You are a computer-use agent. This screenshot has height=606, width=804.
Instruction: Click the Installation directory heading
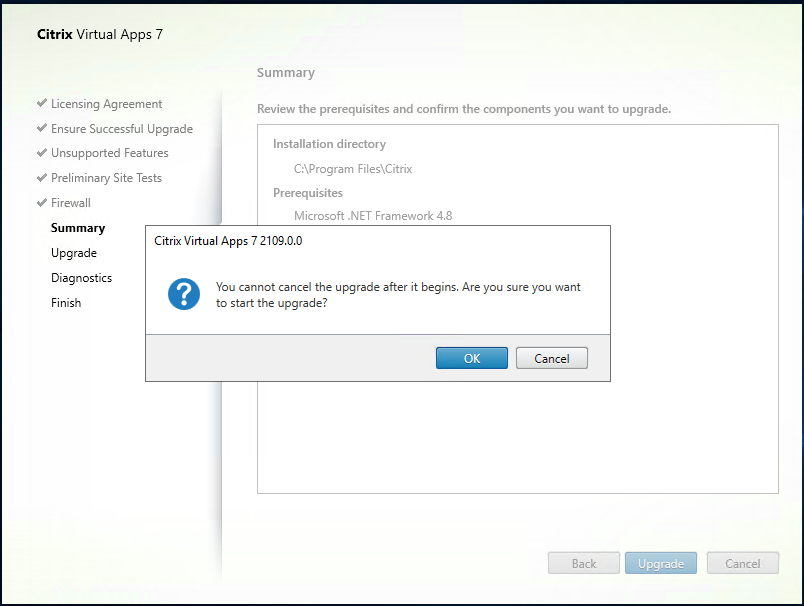coord(329,144)
